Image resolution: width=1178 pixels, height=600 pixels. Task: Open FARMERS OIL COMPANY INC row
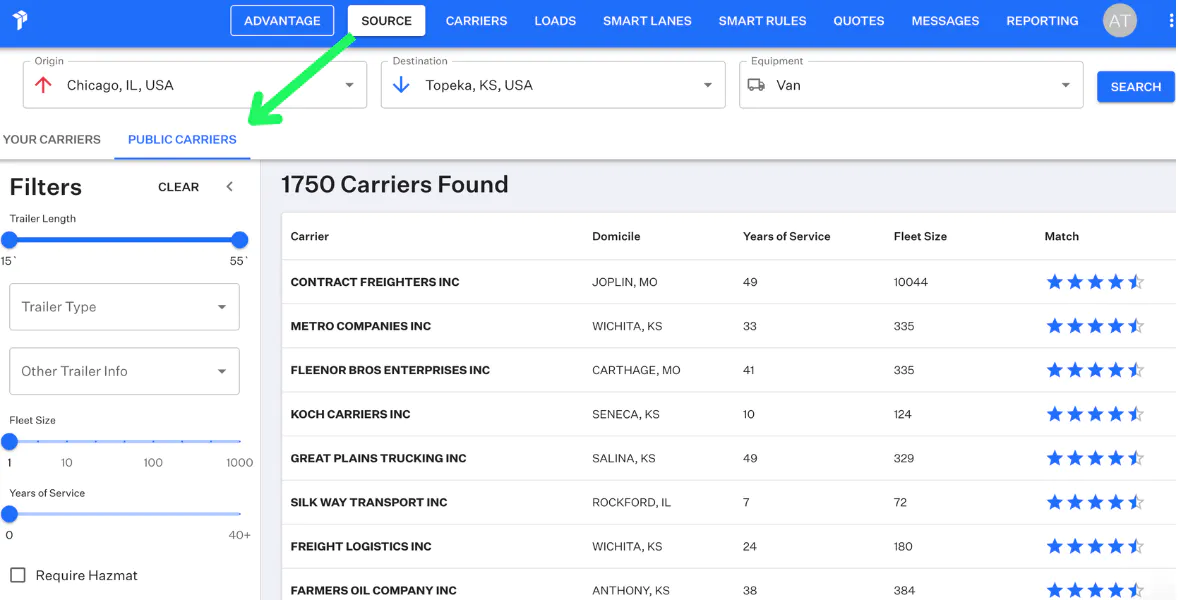[x=729, y=586]
